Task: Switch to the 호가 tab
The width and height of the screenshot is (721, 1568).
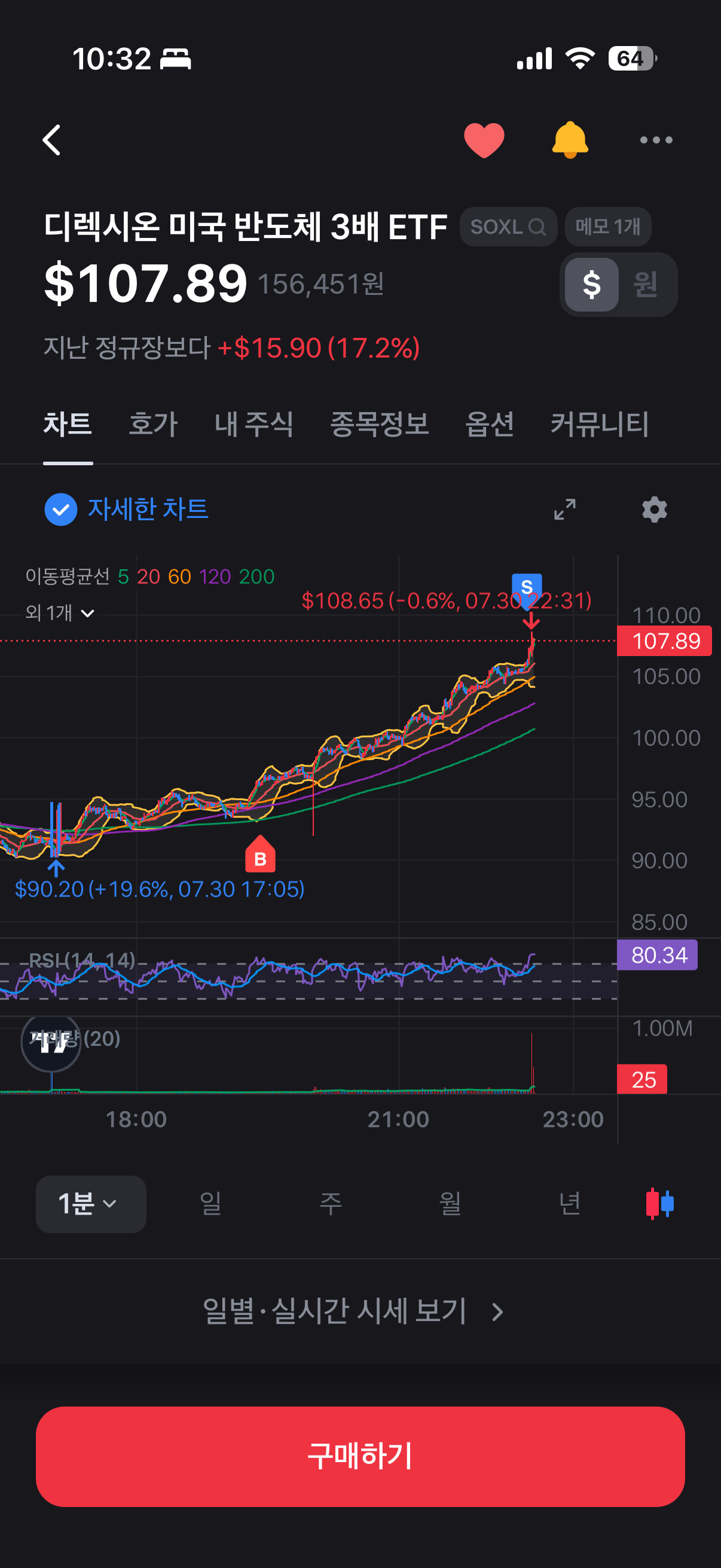Action: (x=152, y=424)
